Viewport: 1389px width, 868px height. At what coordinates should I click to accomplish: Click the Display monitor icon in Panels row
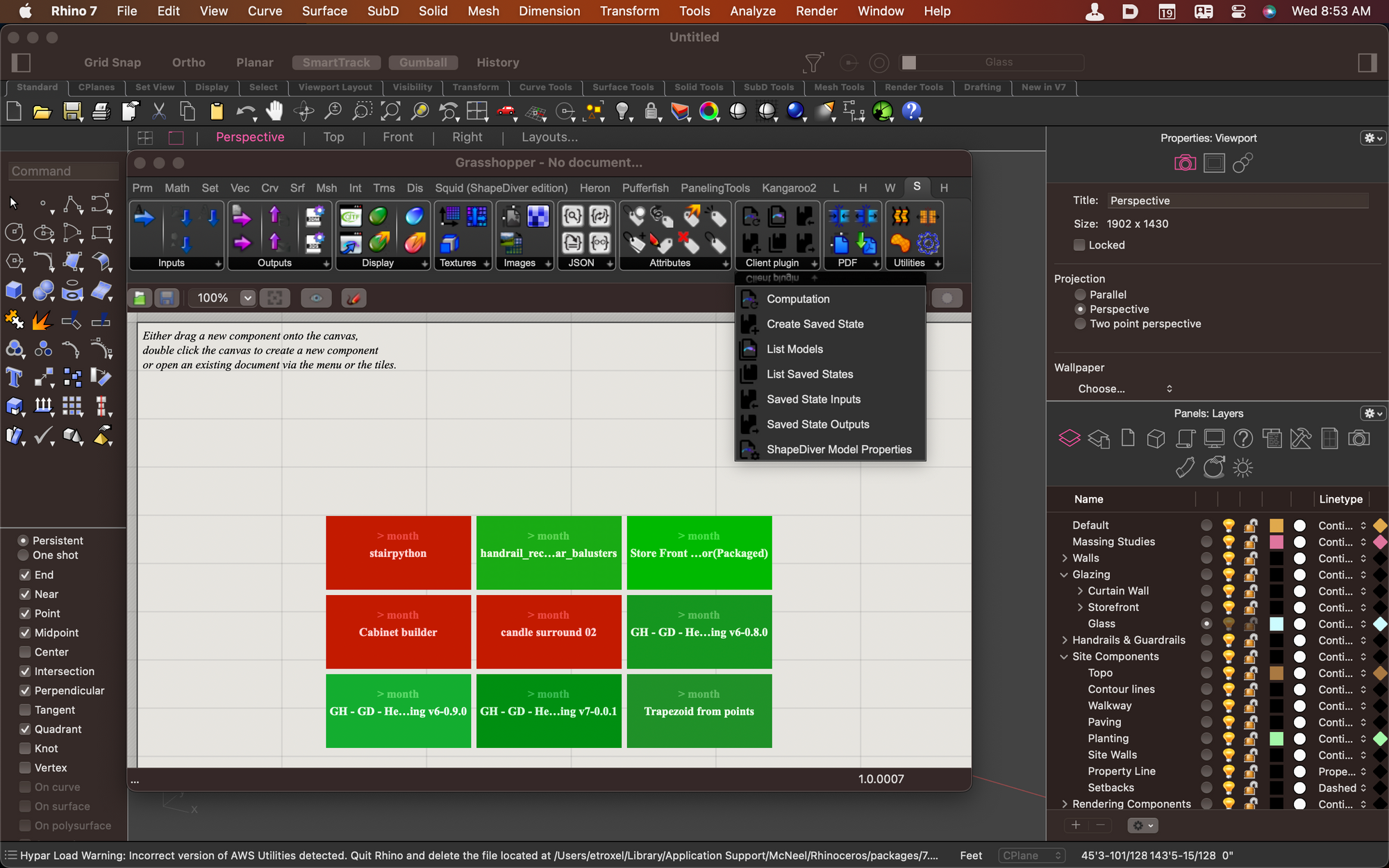point(1214,438)
